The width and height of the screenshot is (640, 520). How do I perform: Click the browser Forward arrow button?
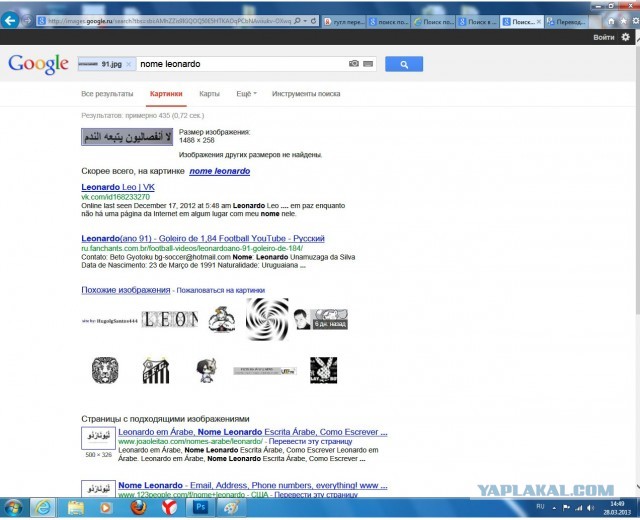point(27,20)
